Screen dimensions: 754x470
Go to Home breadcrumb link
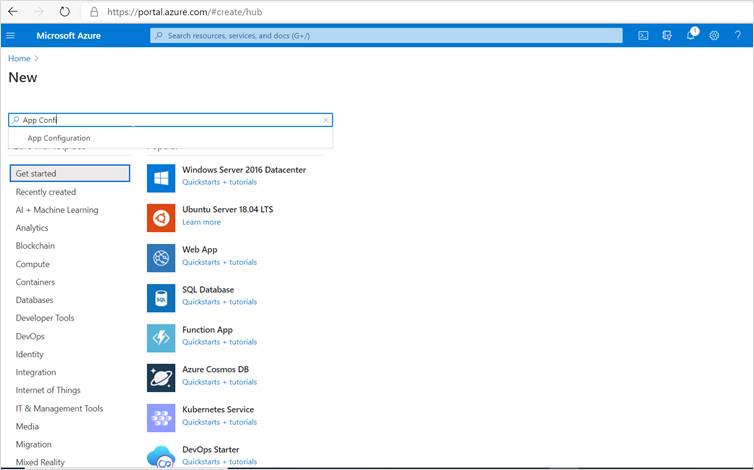click(x=19, y=58)
